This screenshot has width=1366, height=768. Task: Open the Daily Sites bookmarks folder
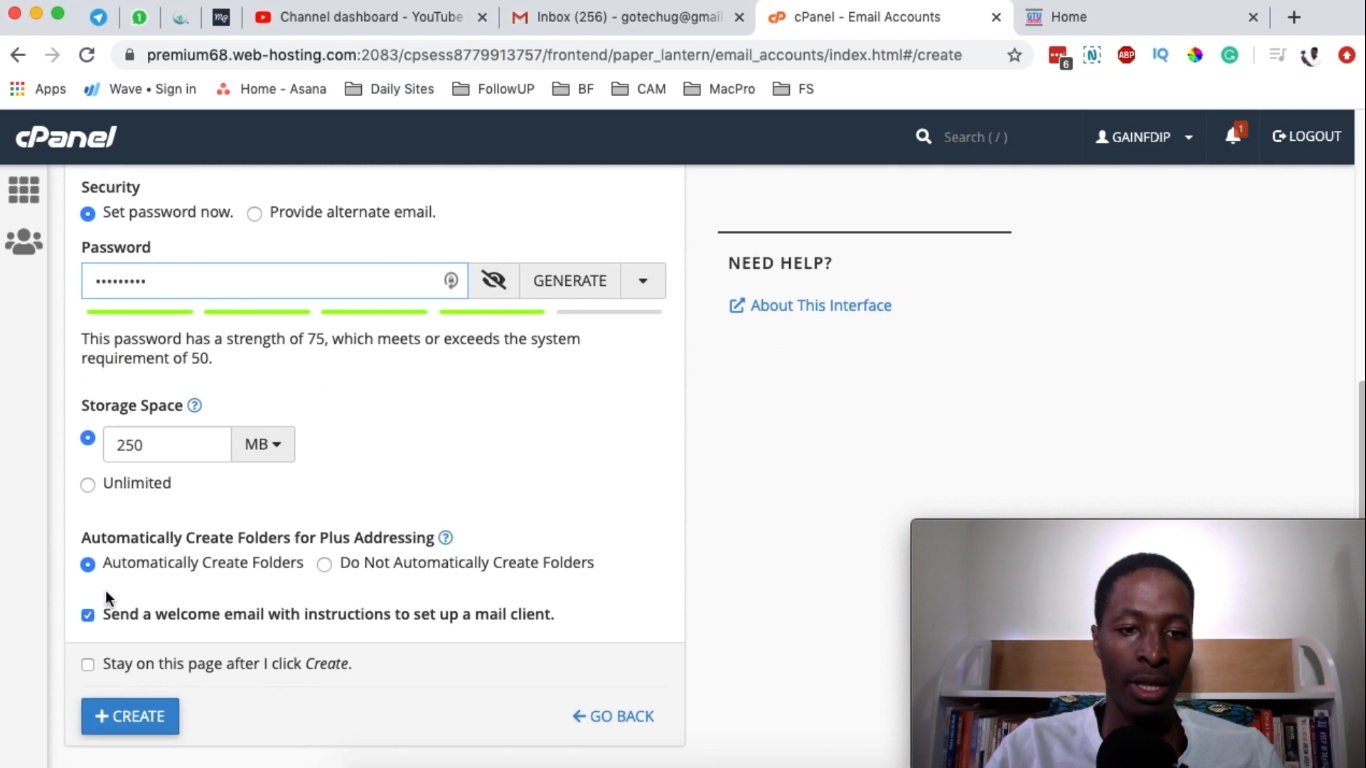(389, 89)
